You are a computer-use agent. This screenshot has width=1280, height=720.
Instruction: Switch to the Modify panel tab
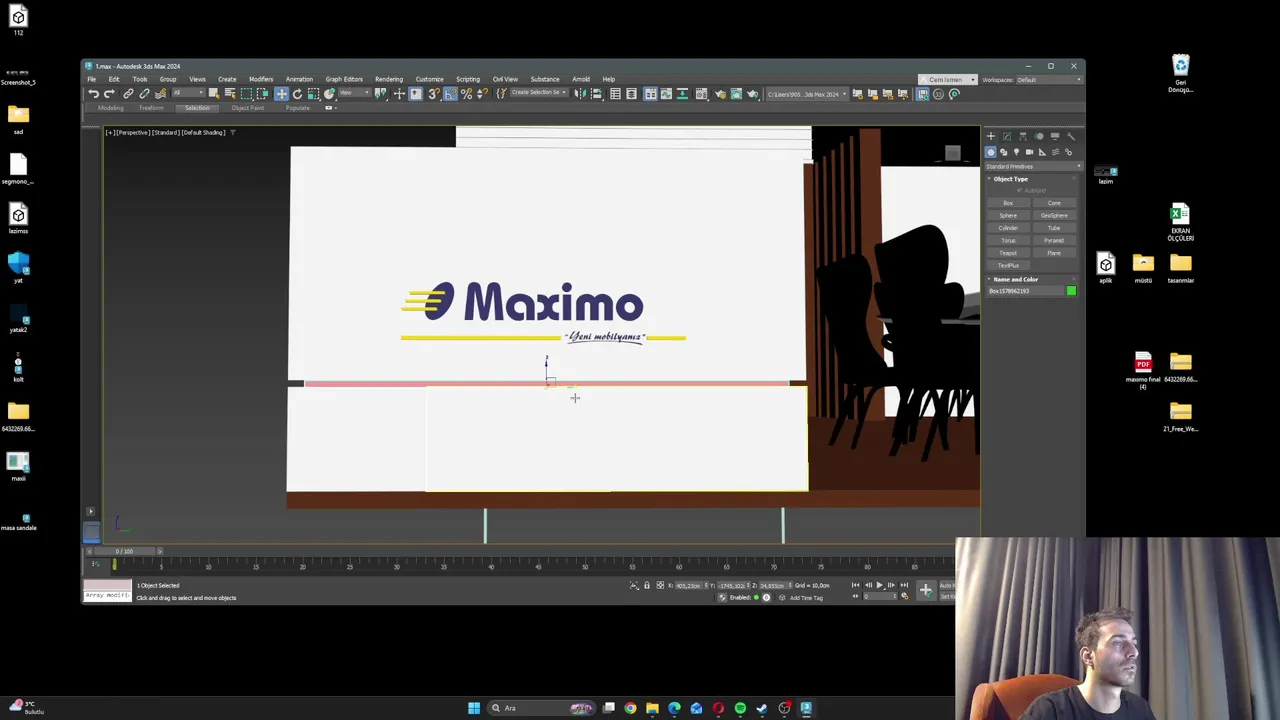(1007, 136)
